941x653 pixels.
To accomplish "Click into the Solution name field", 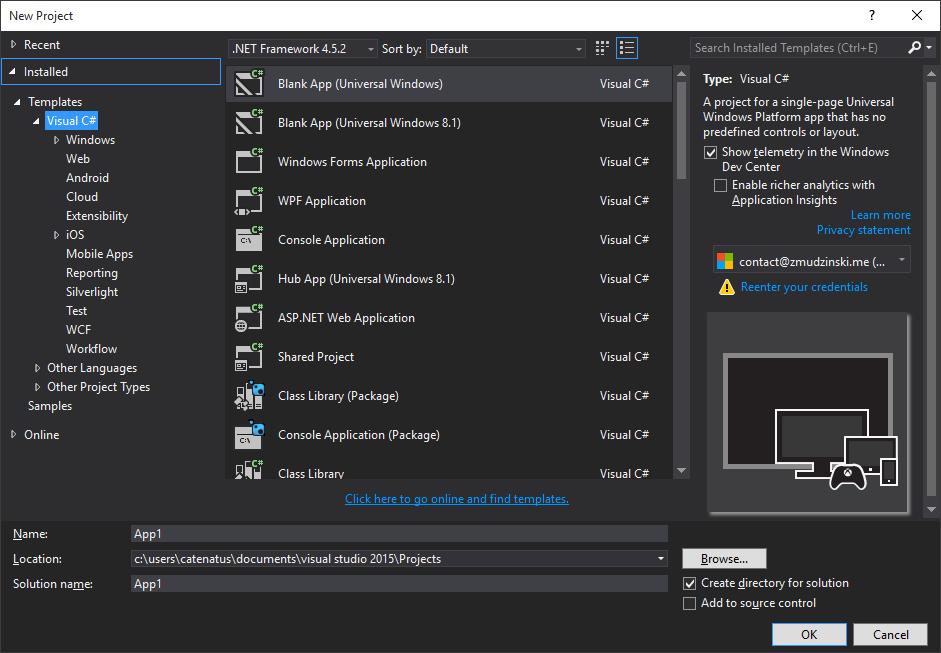I will click(x=399, y=583).
